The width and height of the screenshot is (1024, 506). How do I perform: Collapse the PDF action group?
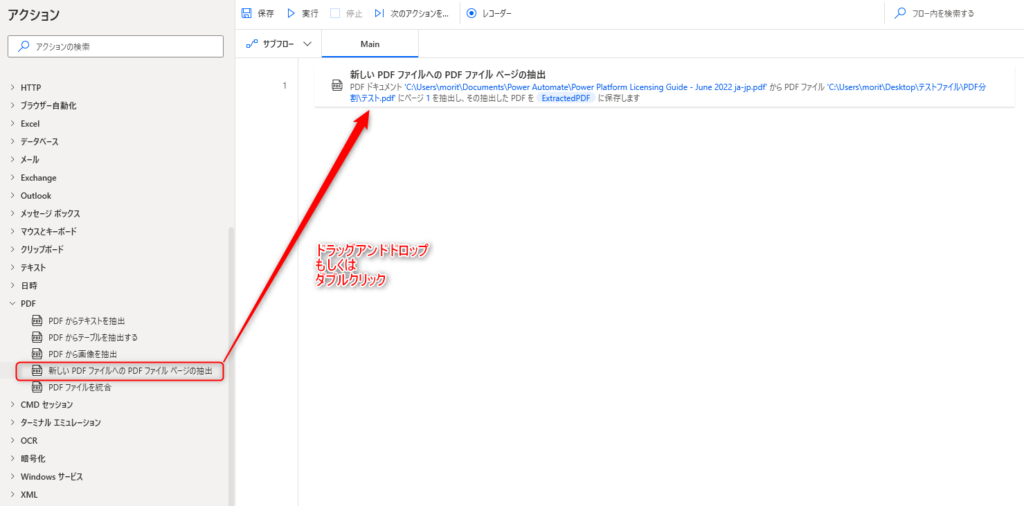(12, 303)
